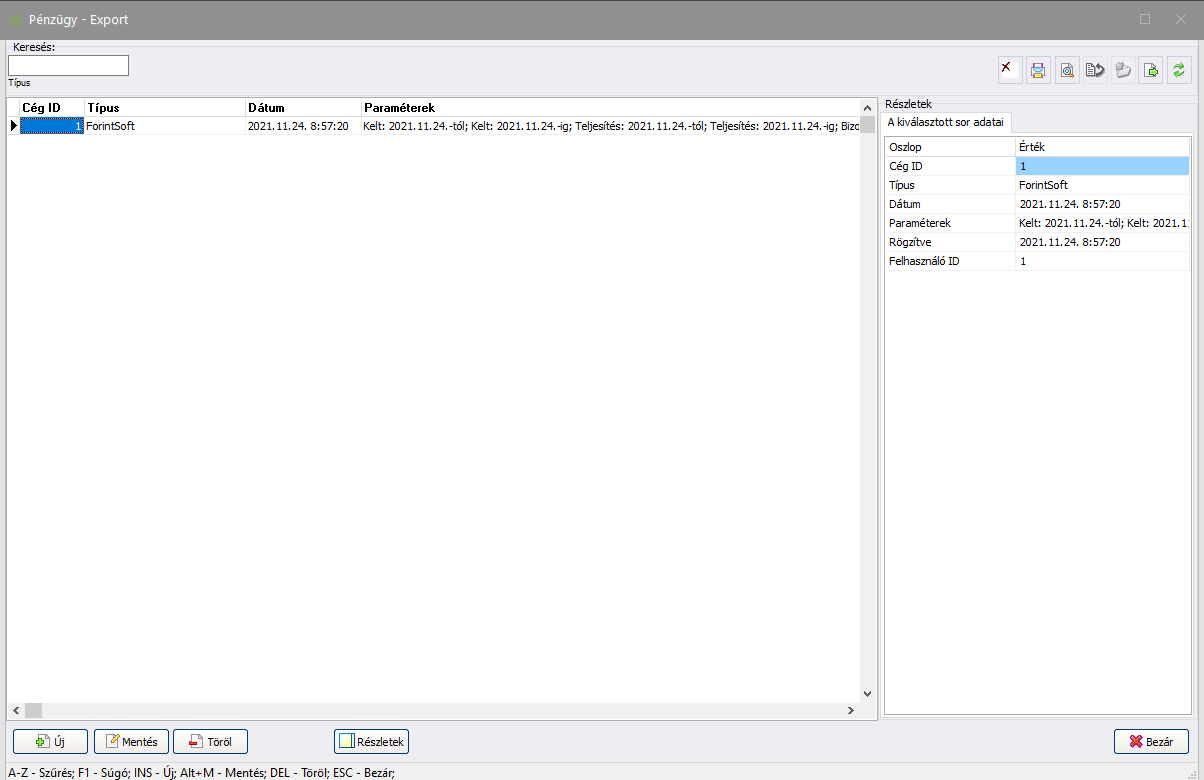Screen dimensions: 1204x780
Task: Click the document with undo arrow icon
Action: (x=1095, y=70)
